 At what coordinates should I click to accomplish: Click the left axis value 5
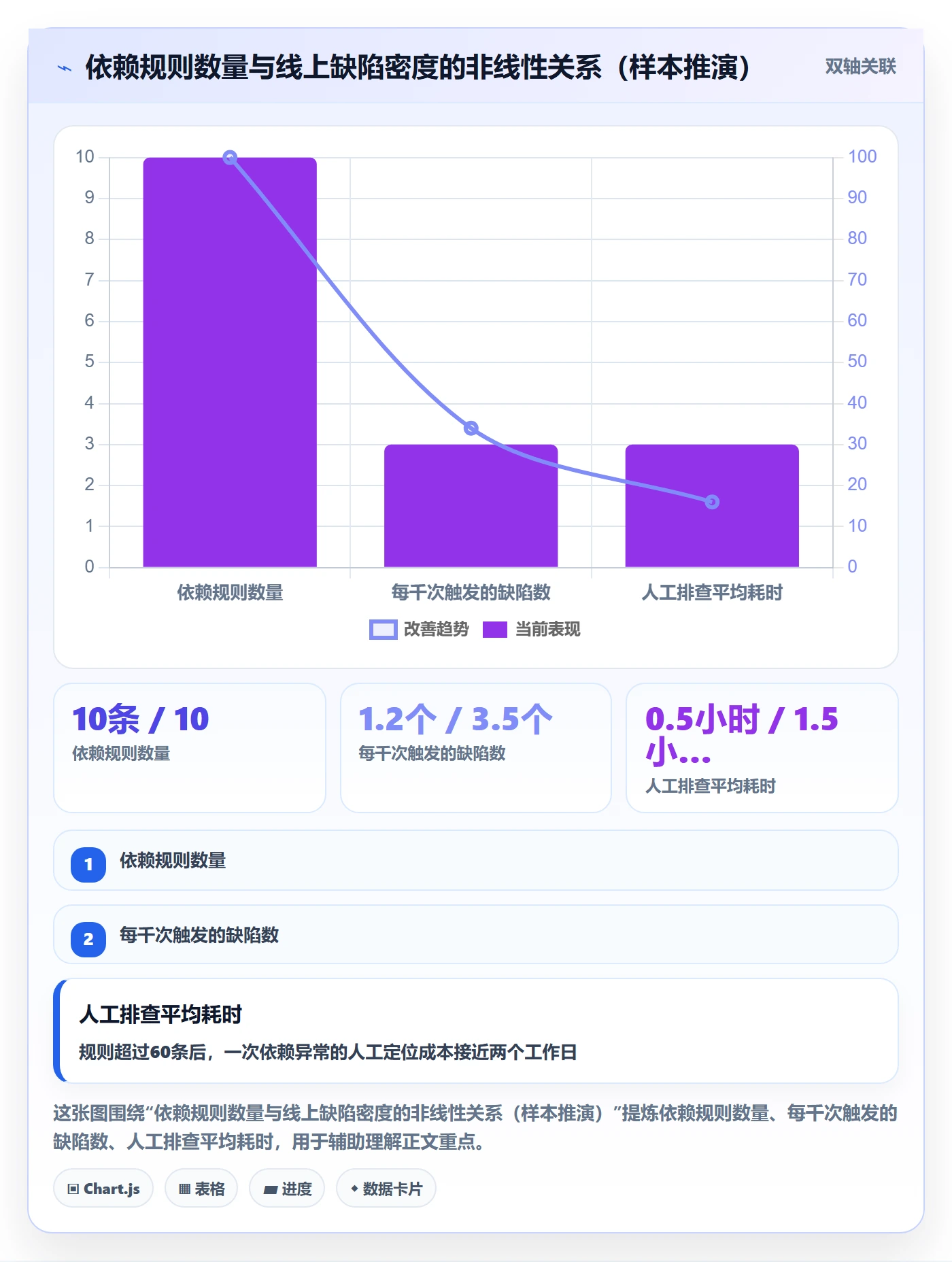(89, 362)
